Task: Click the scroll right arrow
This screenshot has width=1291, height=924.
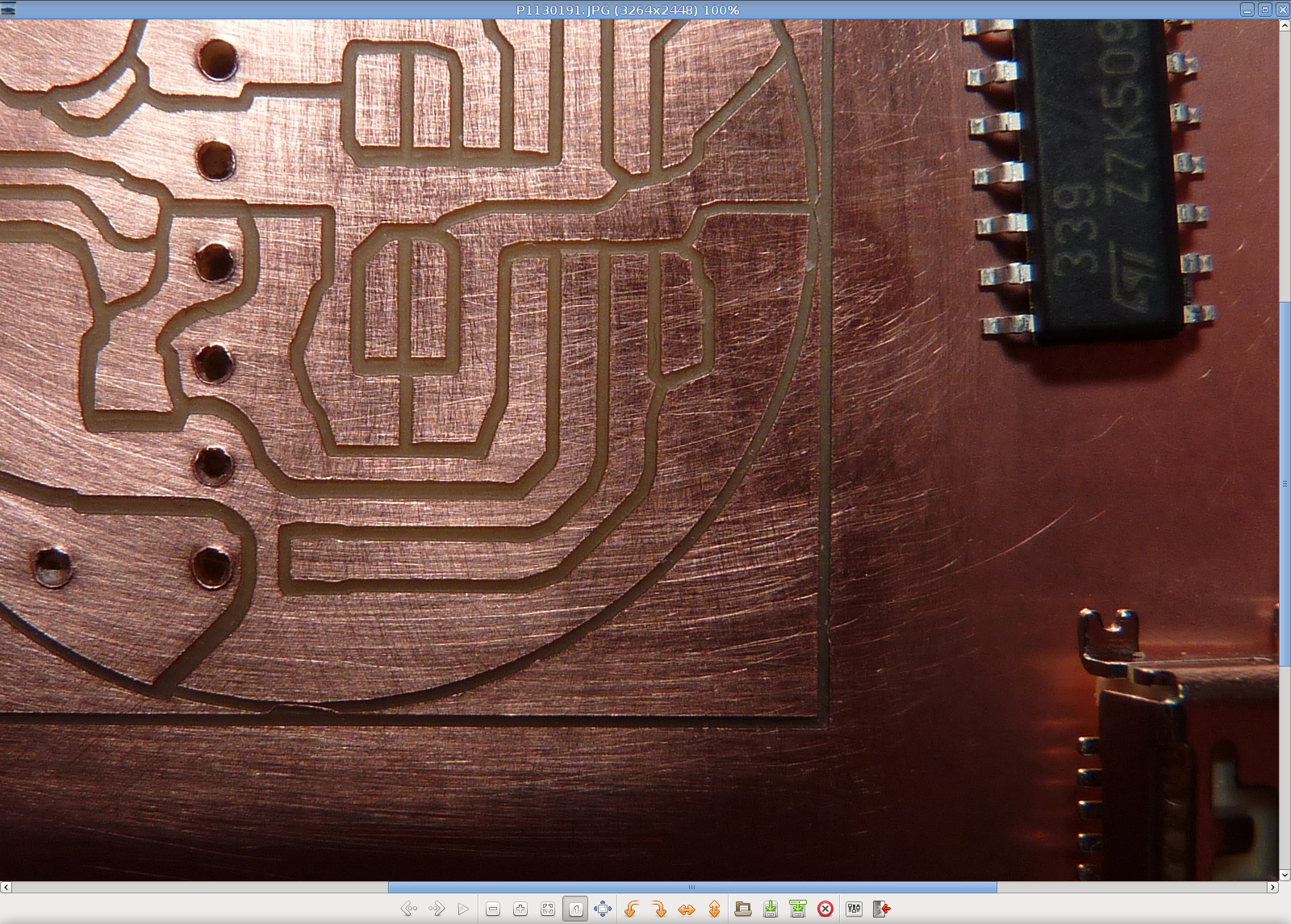Action: coord(1272,887)
